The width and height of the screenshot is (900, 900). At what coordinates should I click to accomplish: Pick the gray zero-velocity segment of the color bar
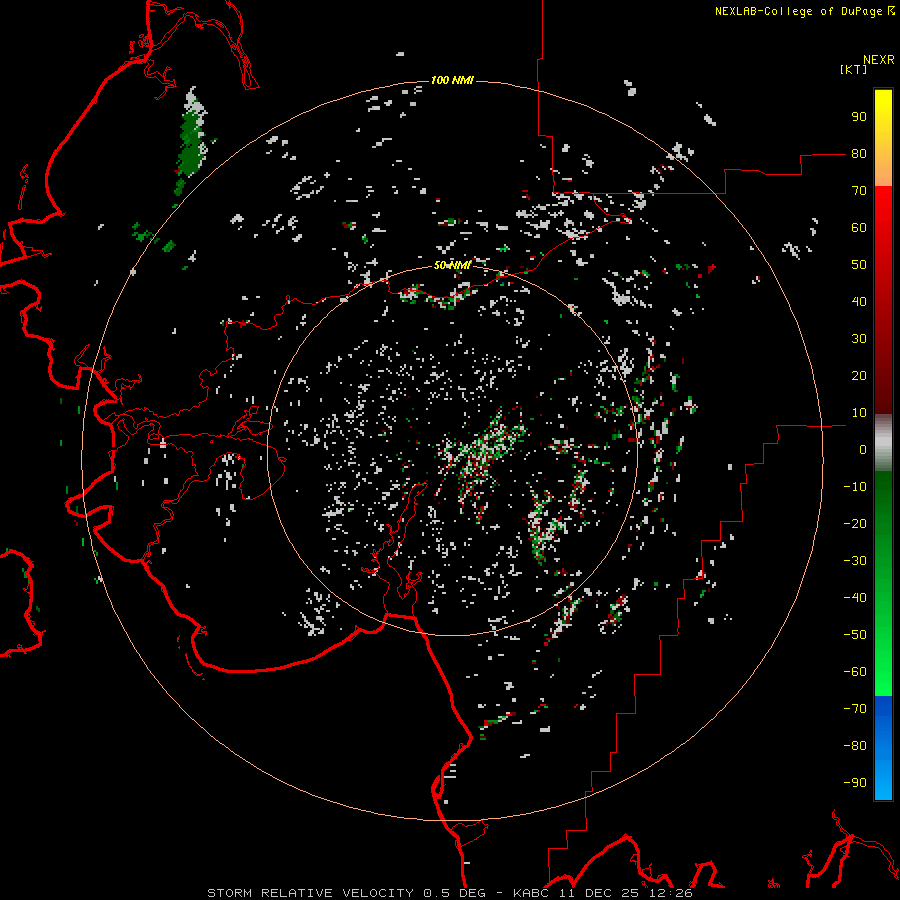tap(883, 443)
